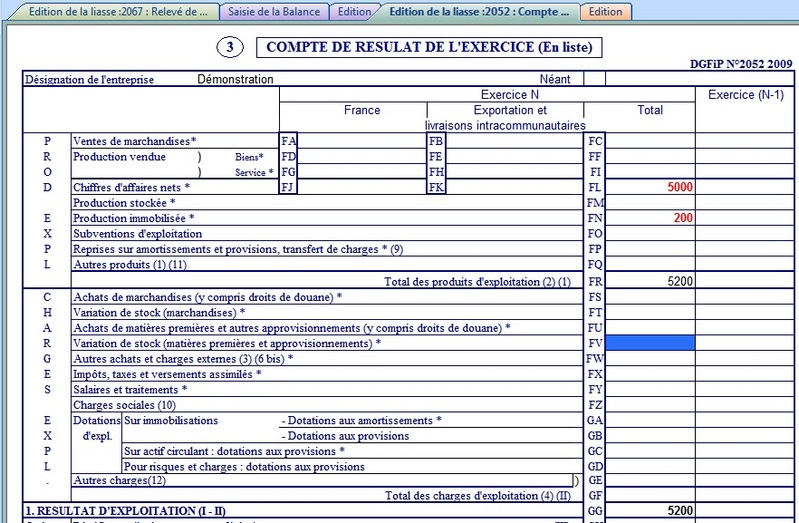Screen dimensions: 799x523
Task: Click the Démonstration company name
Action: coord(235,79)
